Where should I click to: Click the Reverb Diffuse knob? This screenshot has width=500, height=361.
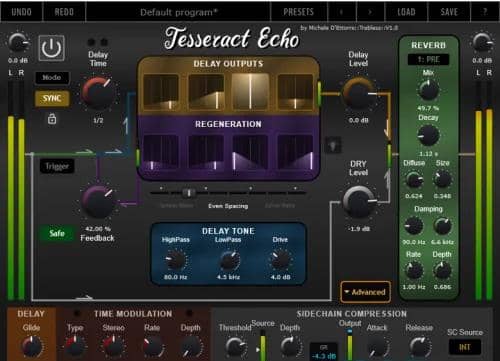[x=414, y=180]
